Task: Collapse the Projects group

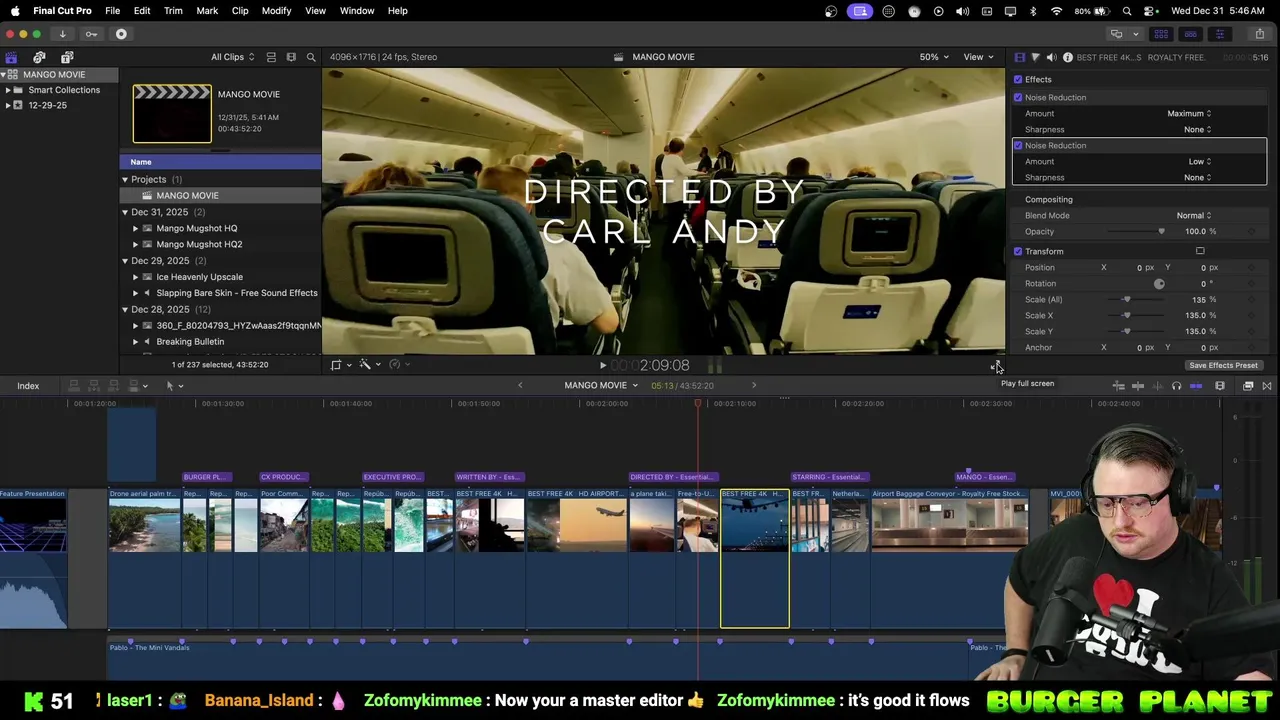Action: point(125,179)
